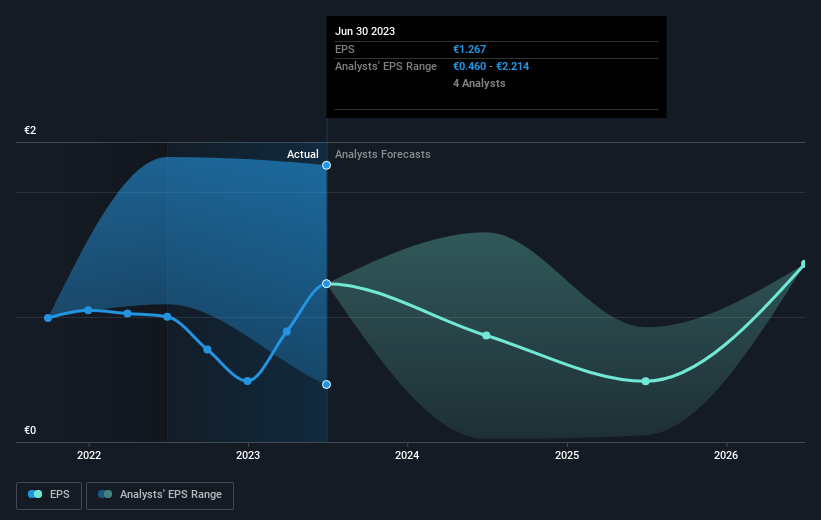The height and width of the screenshot is (520, 821).
Task: Click the mid-2024 forecast EPS point
Action: pyautogui.click(x=486, y=336)
